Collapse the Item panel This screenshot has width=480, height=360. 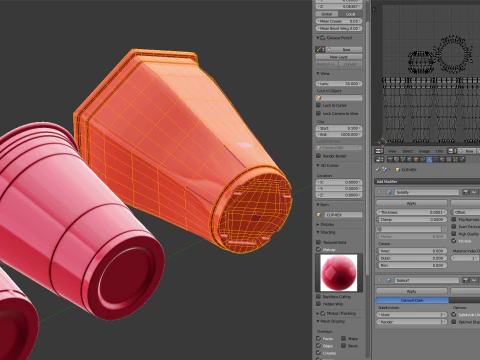tap(318, 205)
